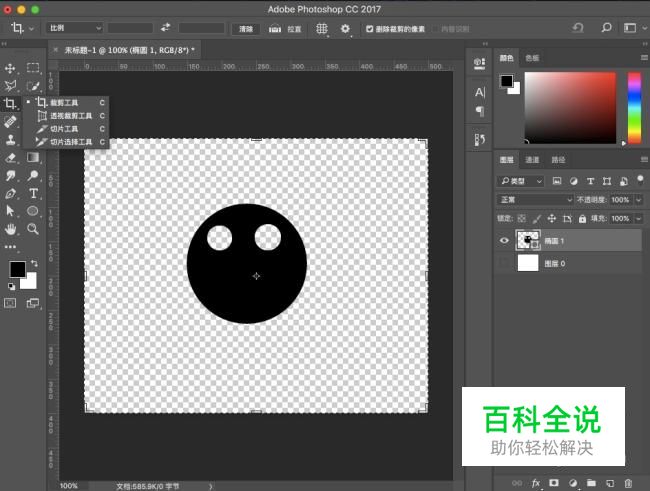This screenshot has width=650, height=491.
Task: Hide the 椭圆 1 layer
Action: pyautogui.click(x=504, y=240)
